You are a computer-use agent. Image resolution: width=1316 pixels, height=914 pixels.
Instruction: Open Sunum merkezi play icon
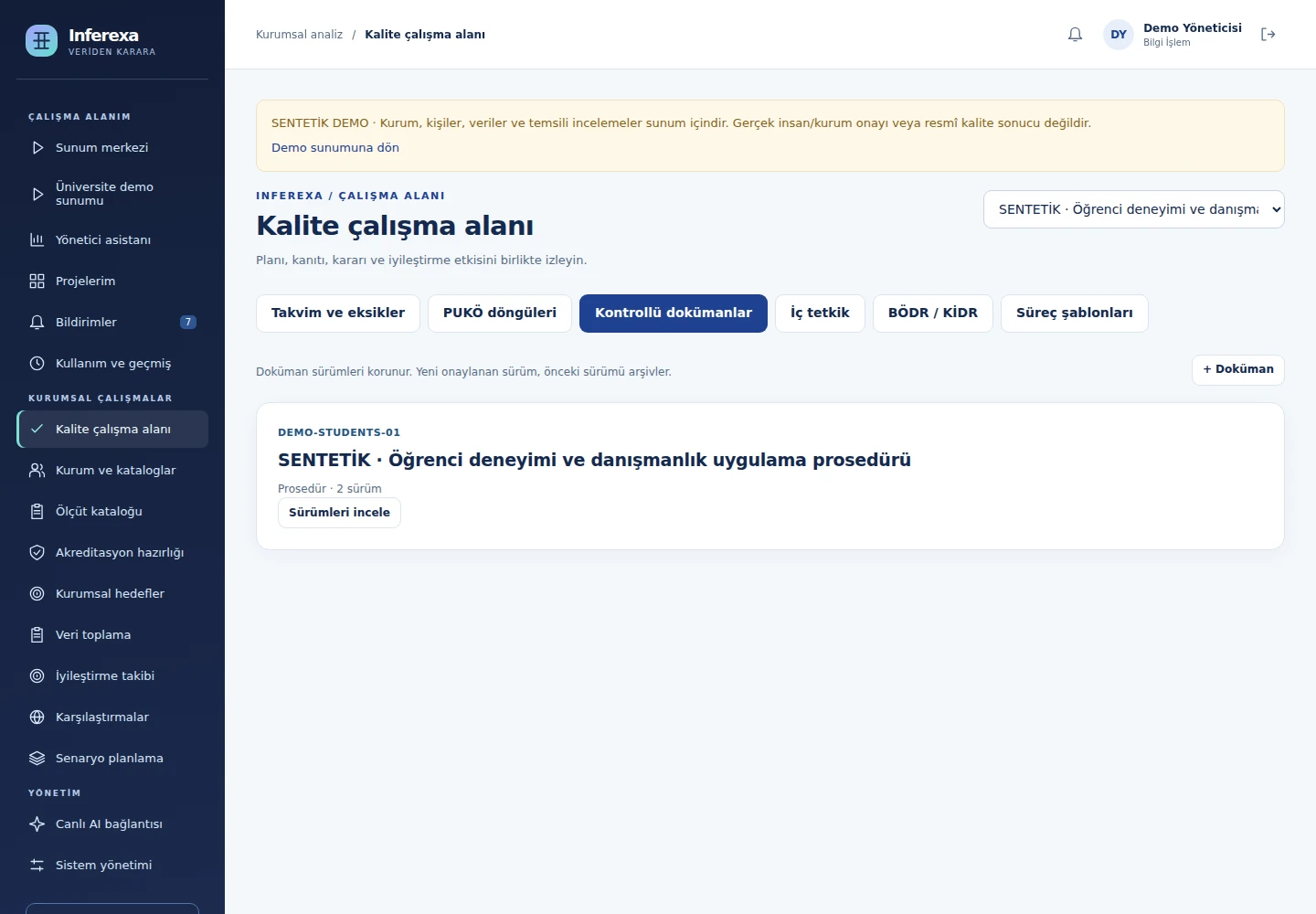[x=37, y=147]
